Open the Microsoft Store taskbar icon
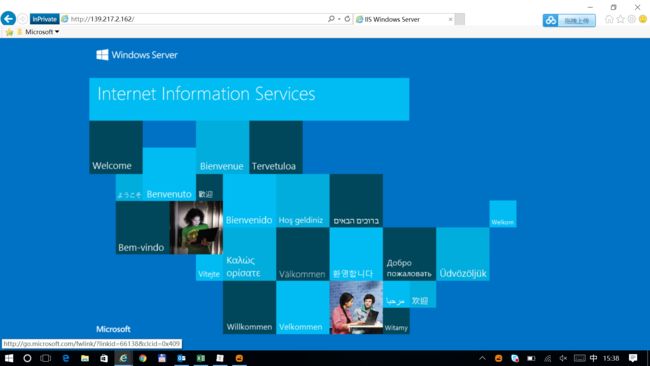This screenshot has width=650, height=366. [x=104, y=358]
